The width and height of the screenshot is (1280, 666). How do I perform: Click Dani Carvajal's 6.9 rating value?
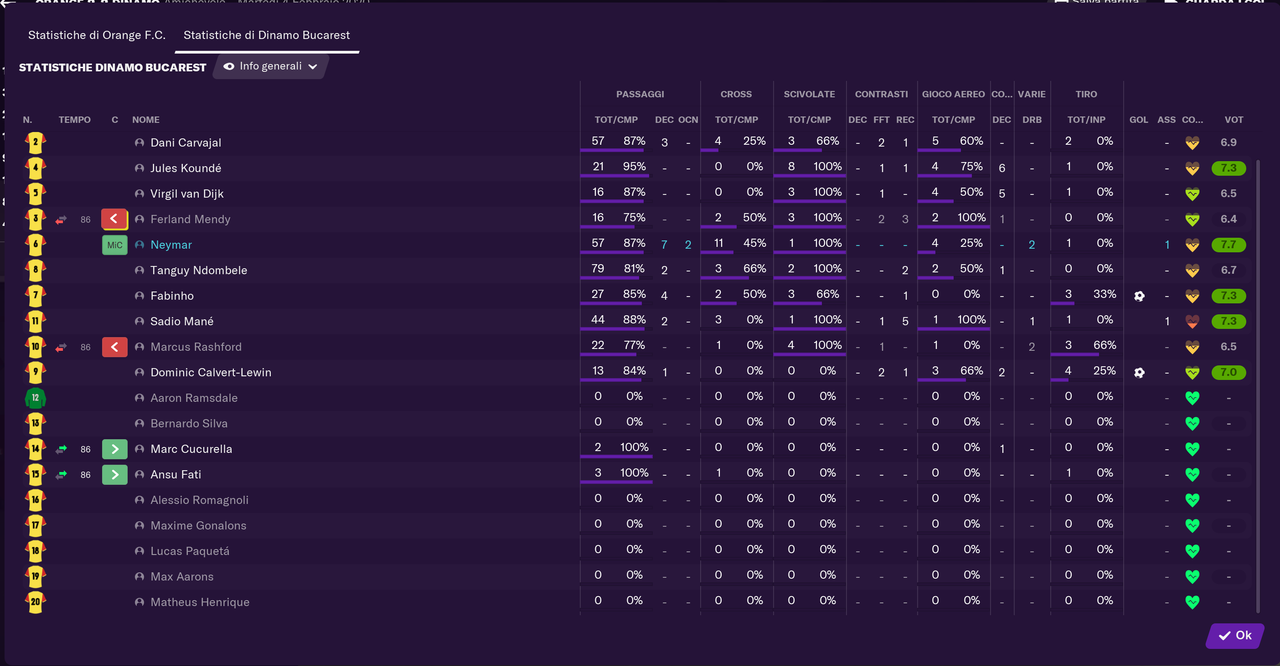pos(1228,143)
